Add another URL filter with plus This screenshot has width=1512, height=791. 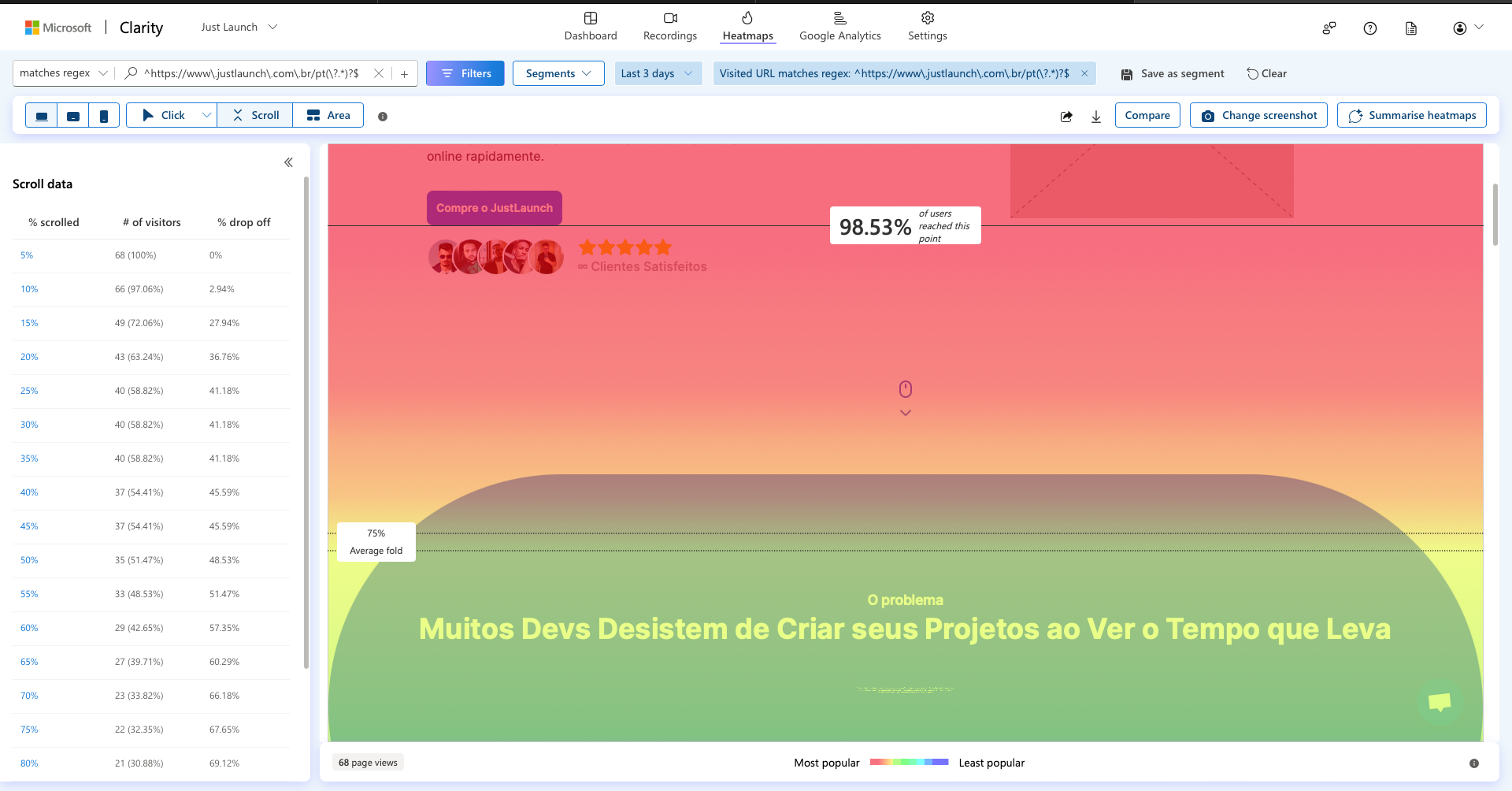coord(404,73)
